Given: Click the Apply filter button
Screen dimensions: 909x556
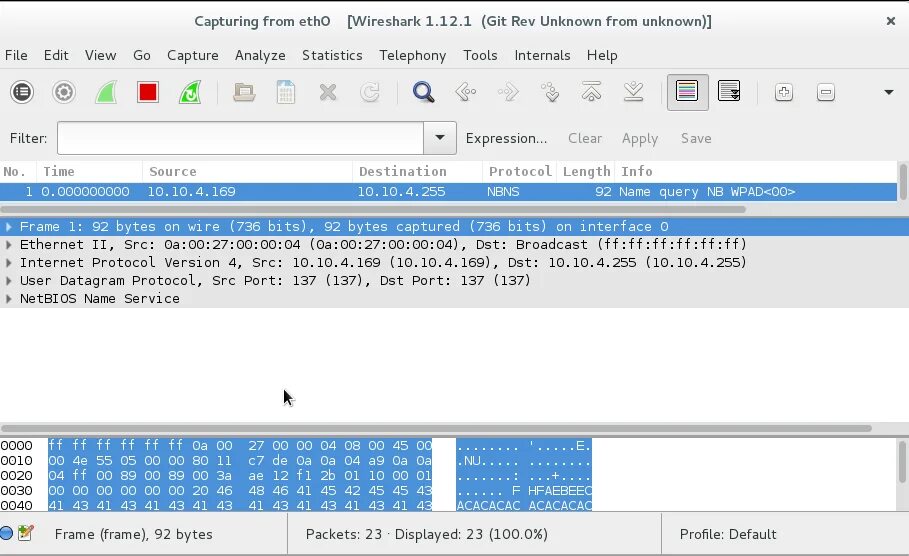Looking at the screenshot, I should 640,139.
